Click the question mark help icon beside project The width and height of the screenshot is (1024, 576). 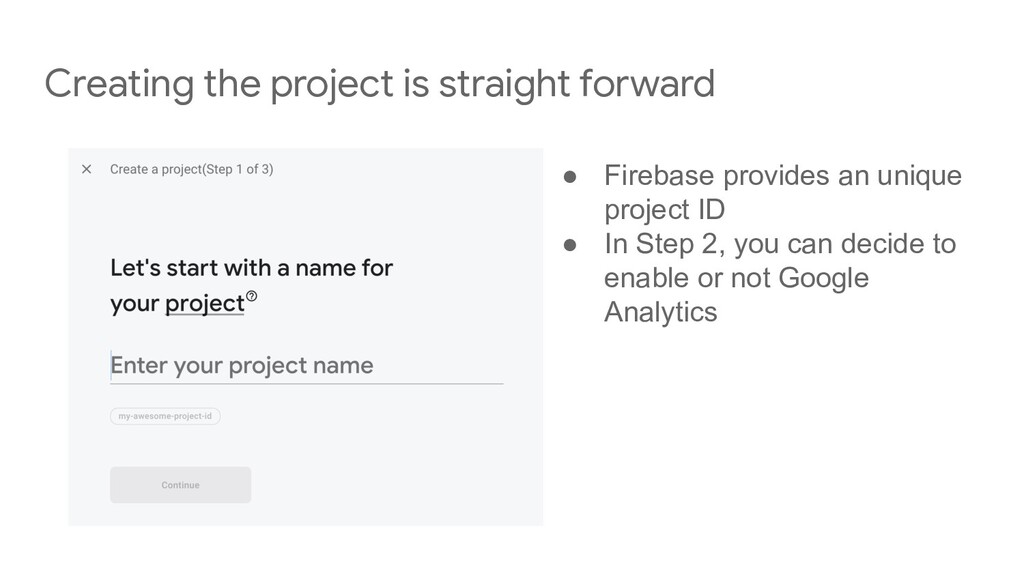251,296
